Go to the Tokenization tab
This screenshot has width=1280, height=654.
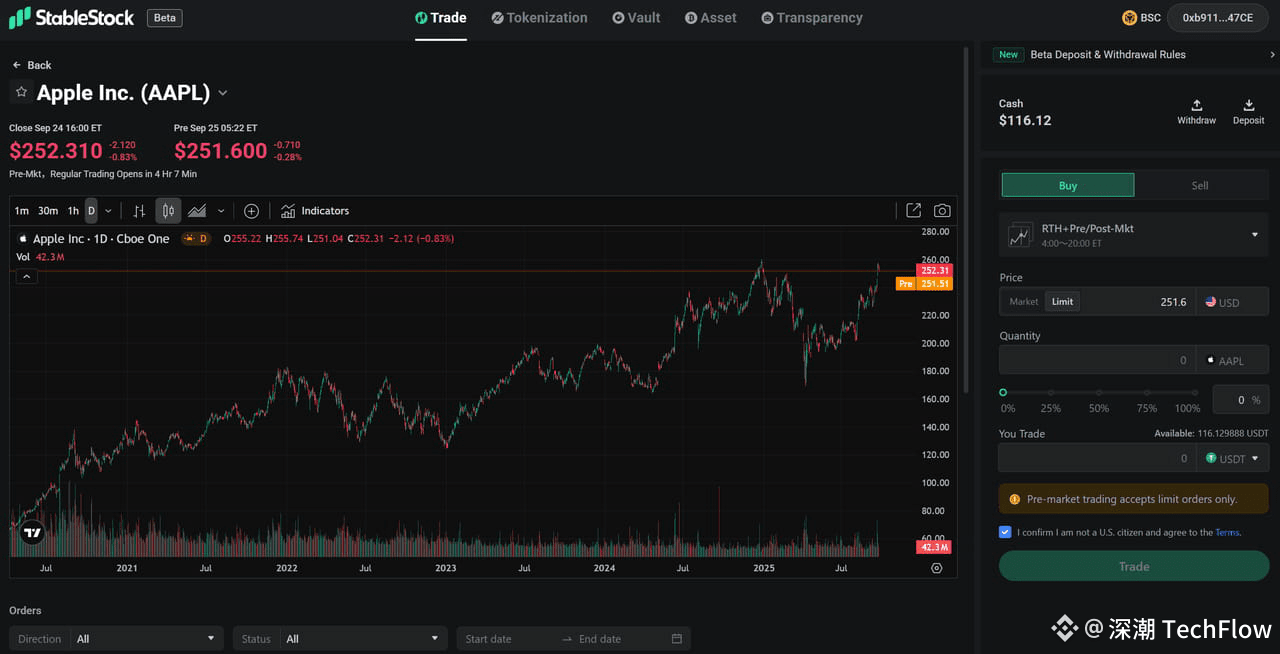pos(539,18)
